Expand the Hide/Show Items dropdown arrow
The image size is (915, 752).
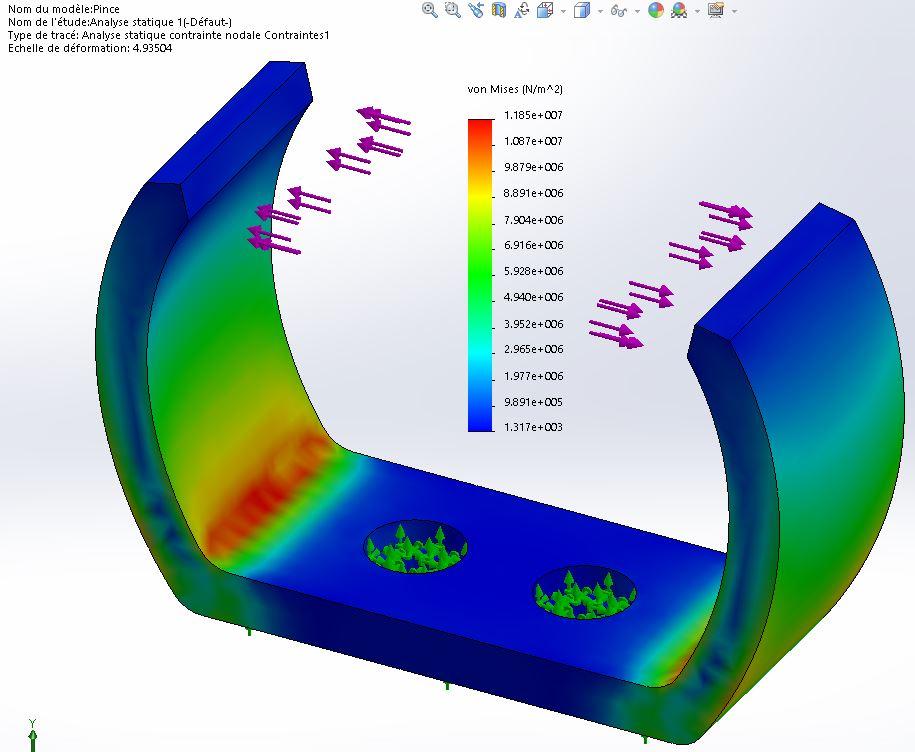click(637, 11)
